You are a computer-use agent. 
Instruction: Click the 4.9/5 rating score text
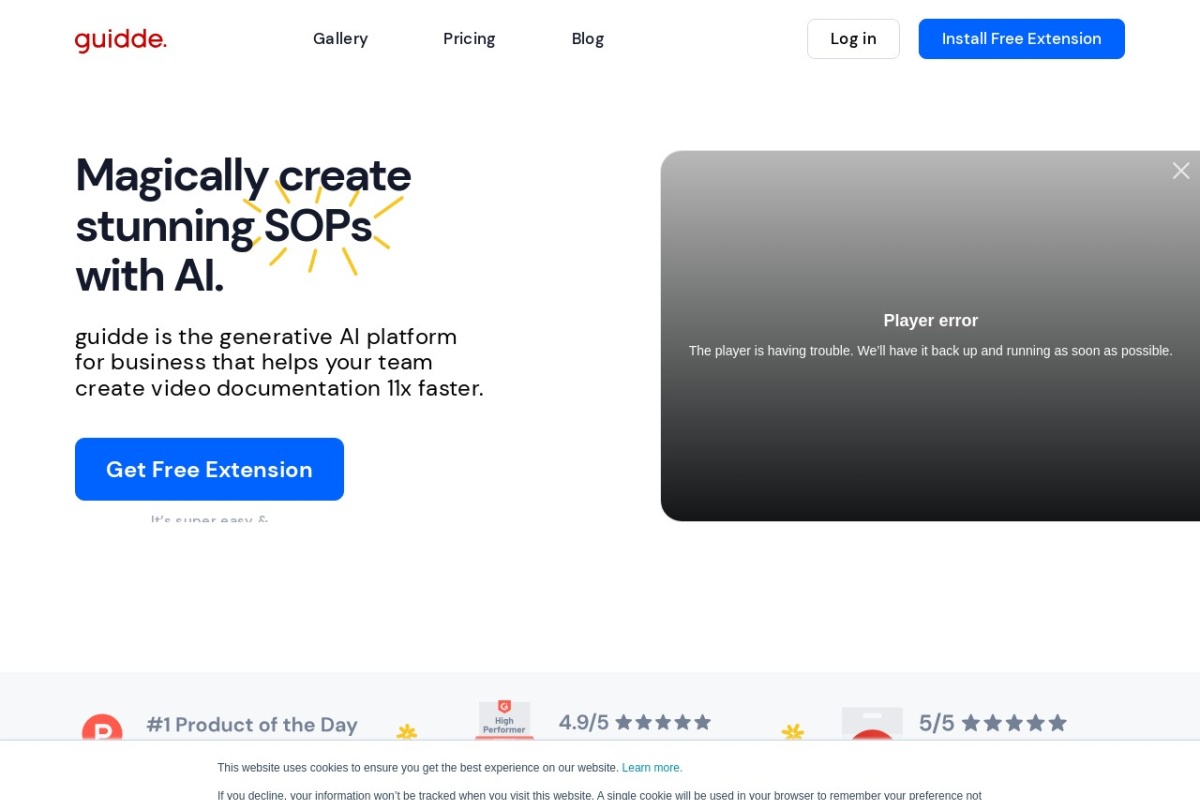point(583,722)
